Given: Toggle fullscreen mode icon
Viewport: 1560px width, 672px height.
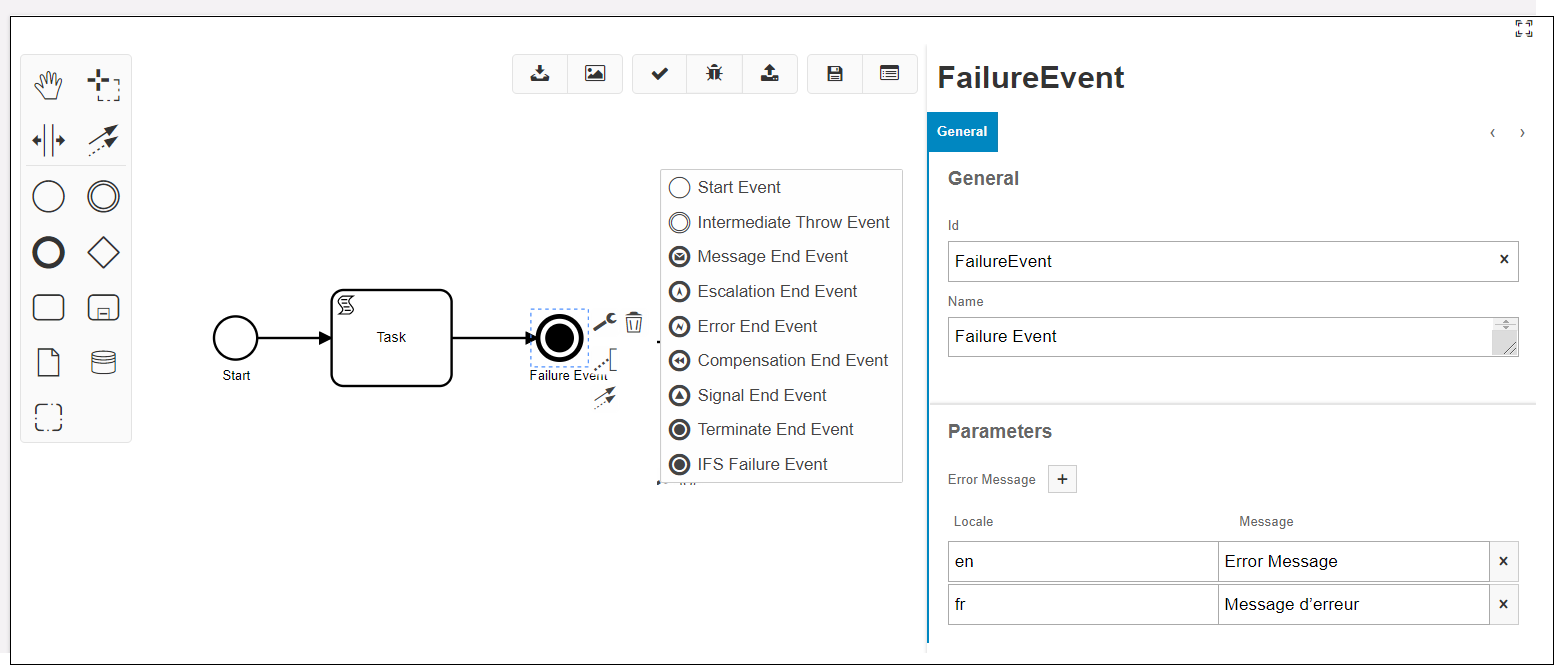Looking at the screenshot, I should [1524, 29].
